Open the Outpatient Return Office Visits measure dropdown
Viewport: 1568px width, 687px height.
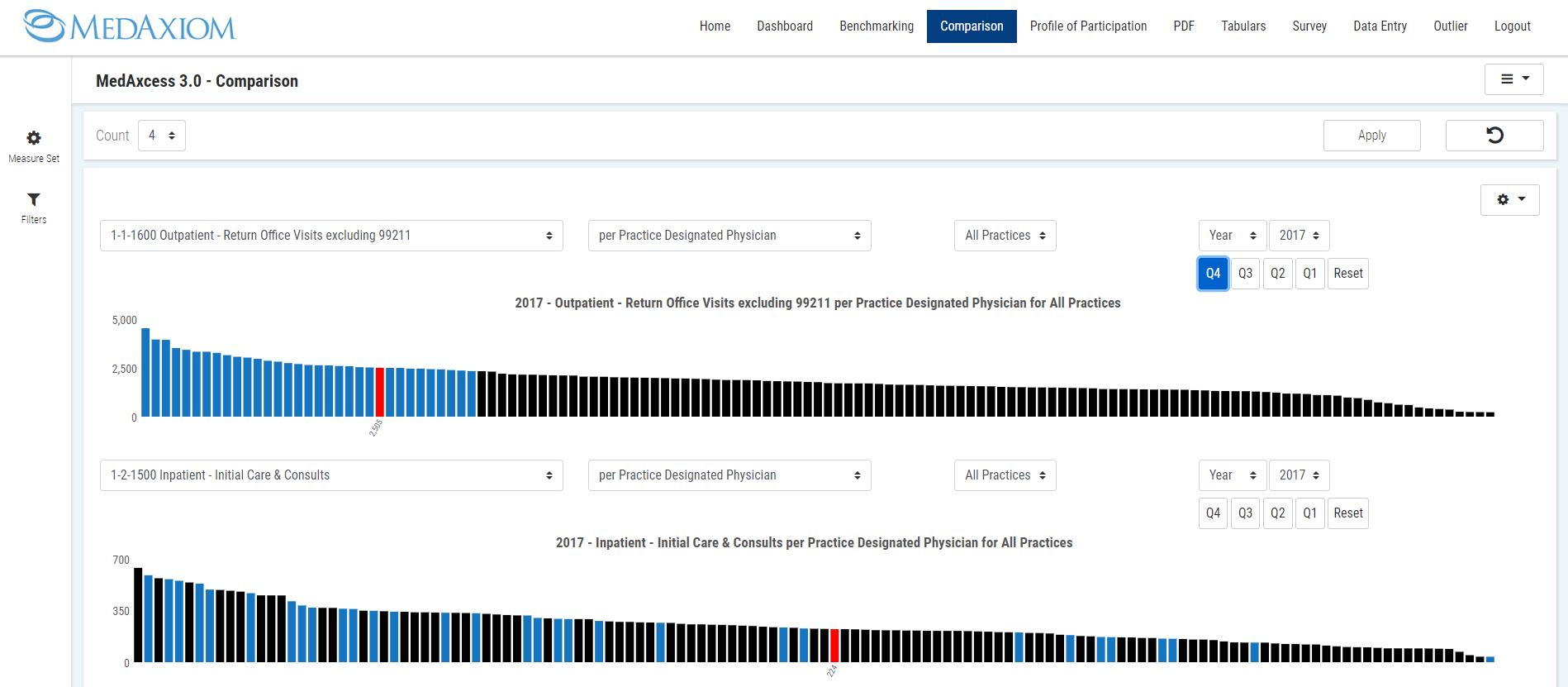click(x=331, y=236)
